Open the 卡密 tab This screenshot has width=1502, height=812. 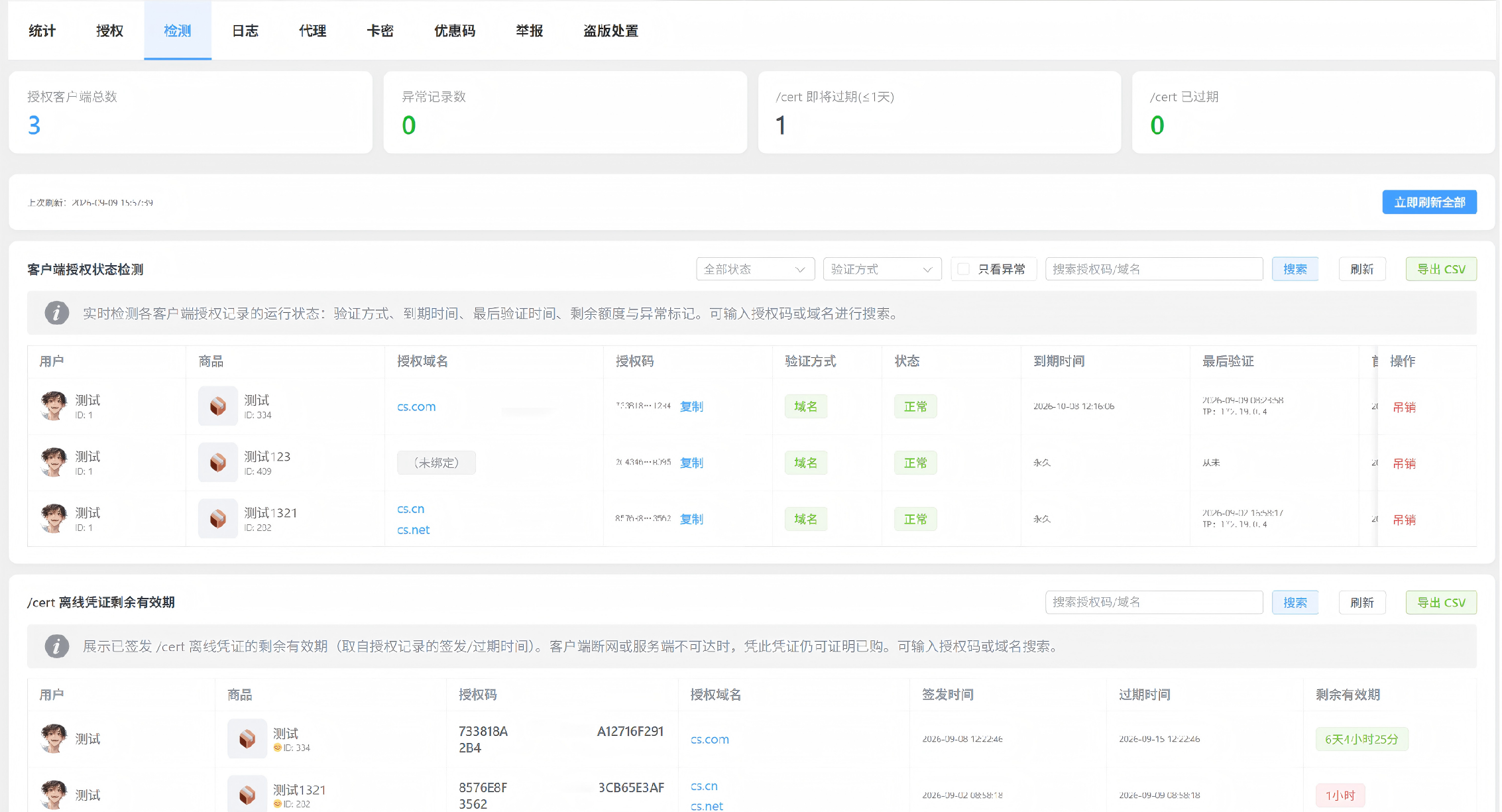[x=380, y=30]
